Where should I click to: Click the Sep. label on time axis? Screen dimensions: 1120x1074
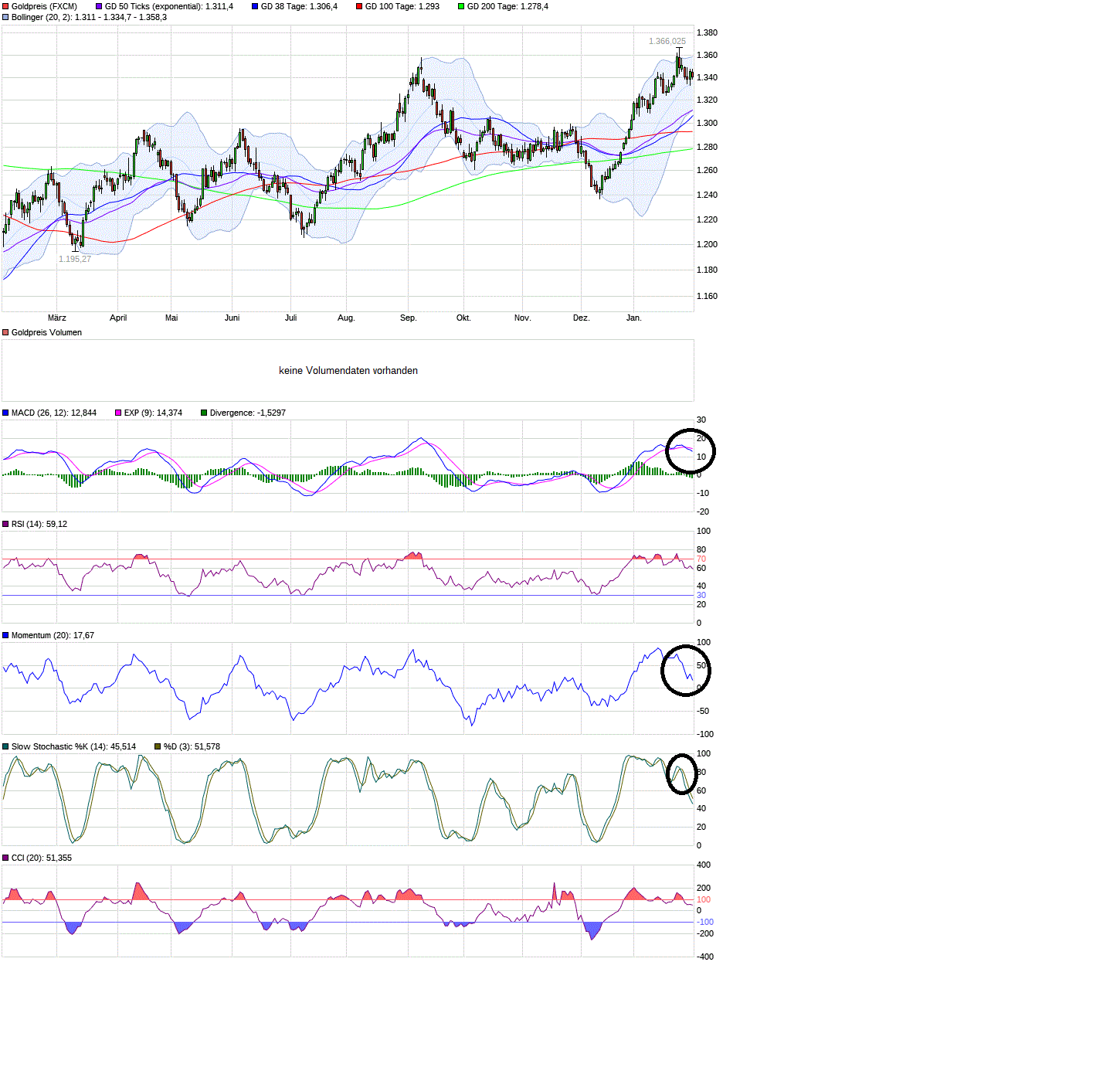pyautogui.click(x=409, y=318)
